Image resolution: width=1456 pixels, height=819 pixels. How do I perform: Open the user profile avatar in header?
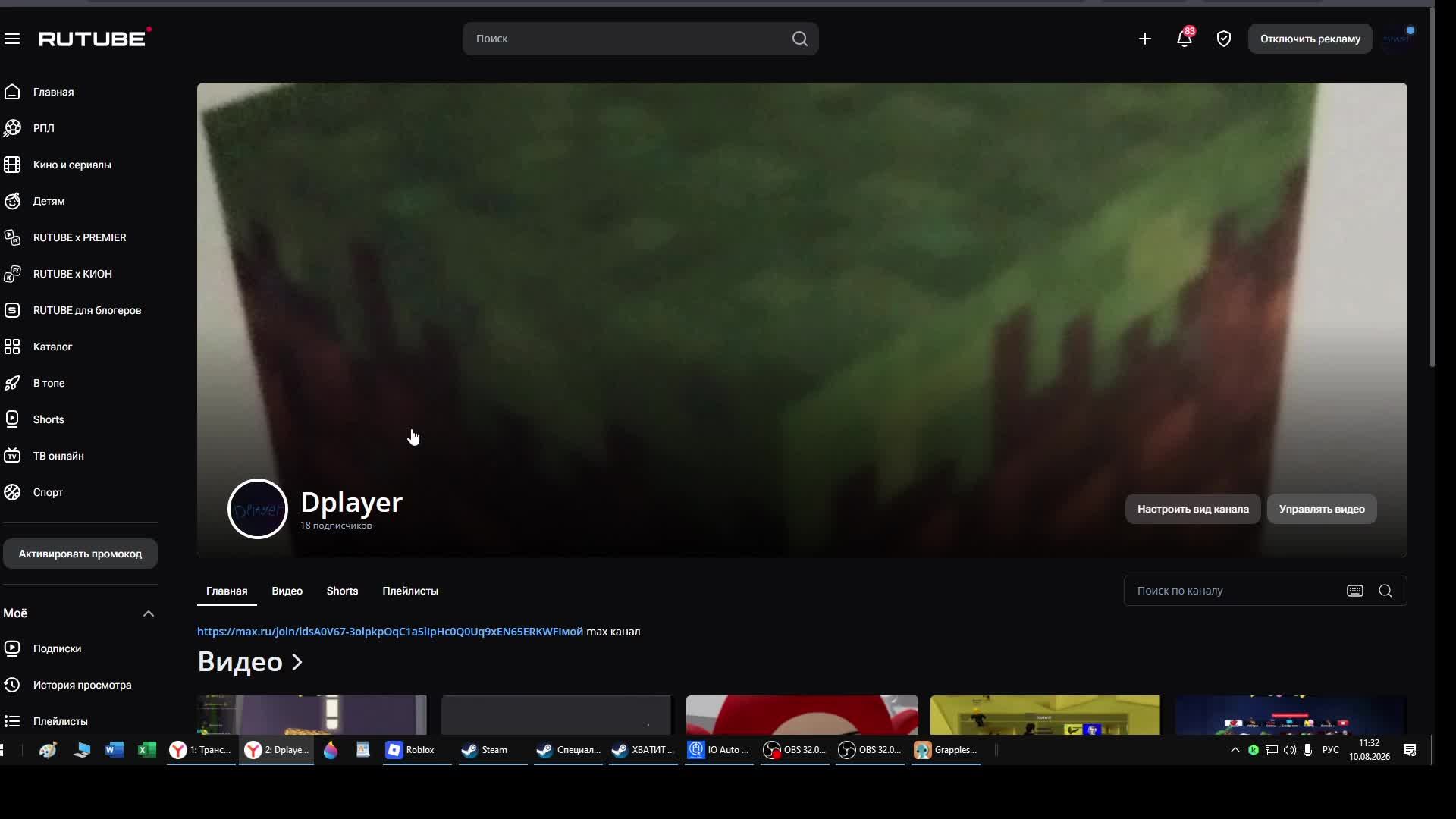1397,39
